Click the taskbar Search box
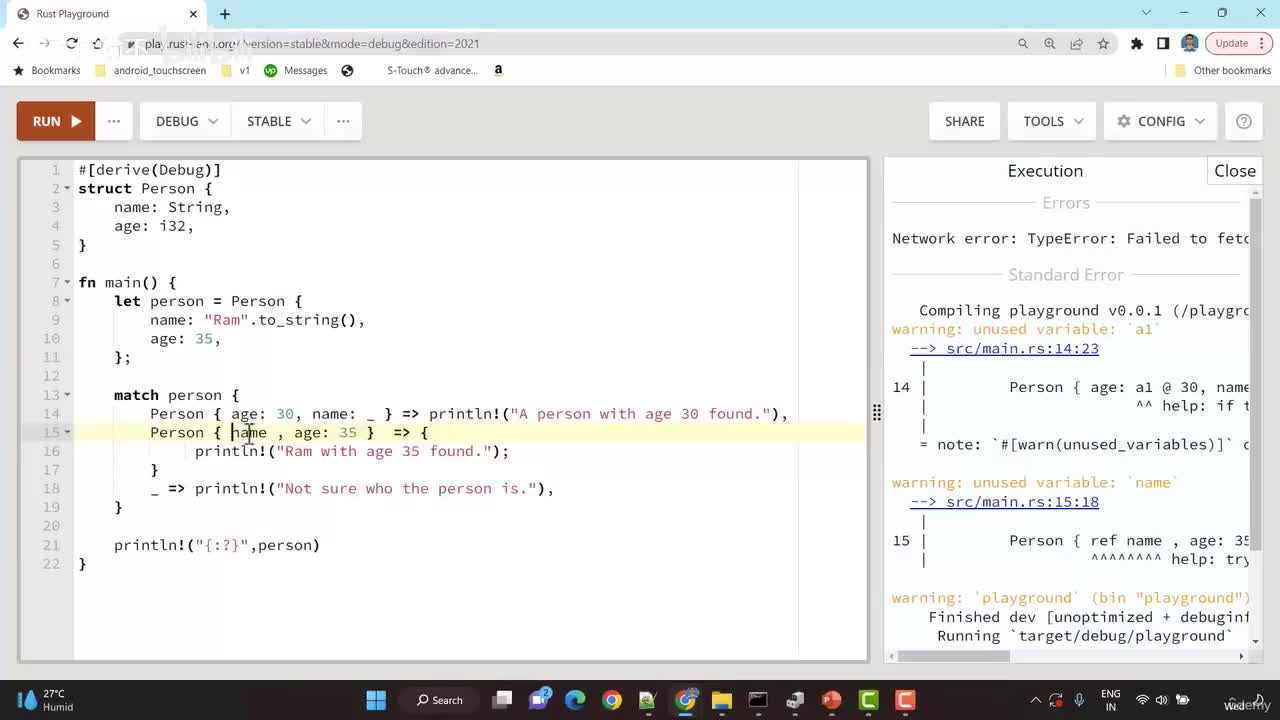 pyautogui.click(x=440, y=700)
